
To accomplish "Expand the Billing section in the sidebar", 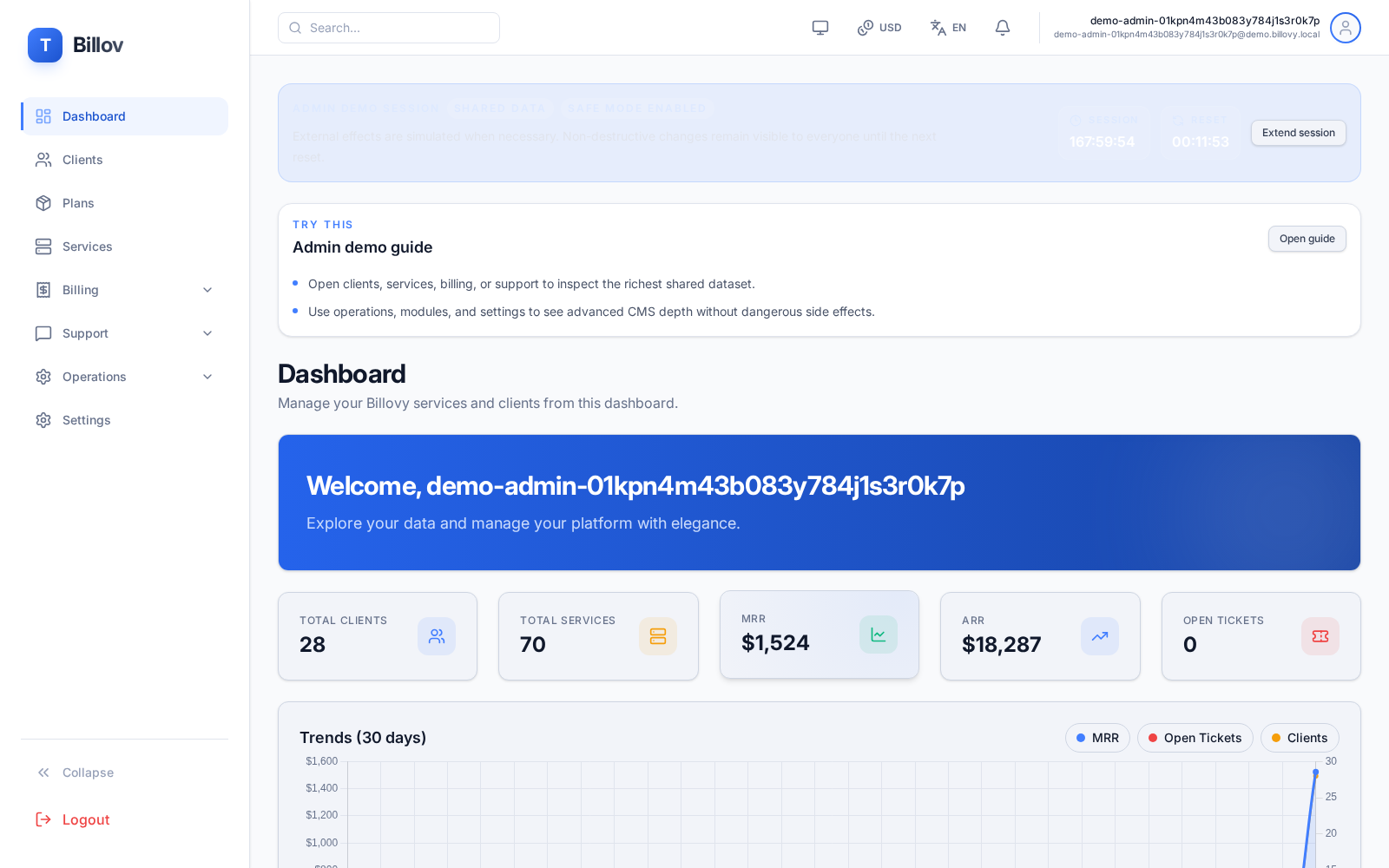I will pyautogui.click(x=124, y=290).
